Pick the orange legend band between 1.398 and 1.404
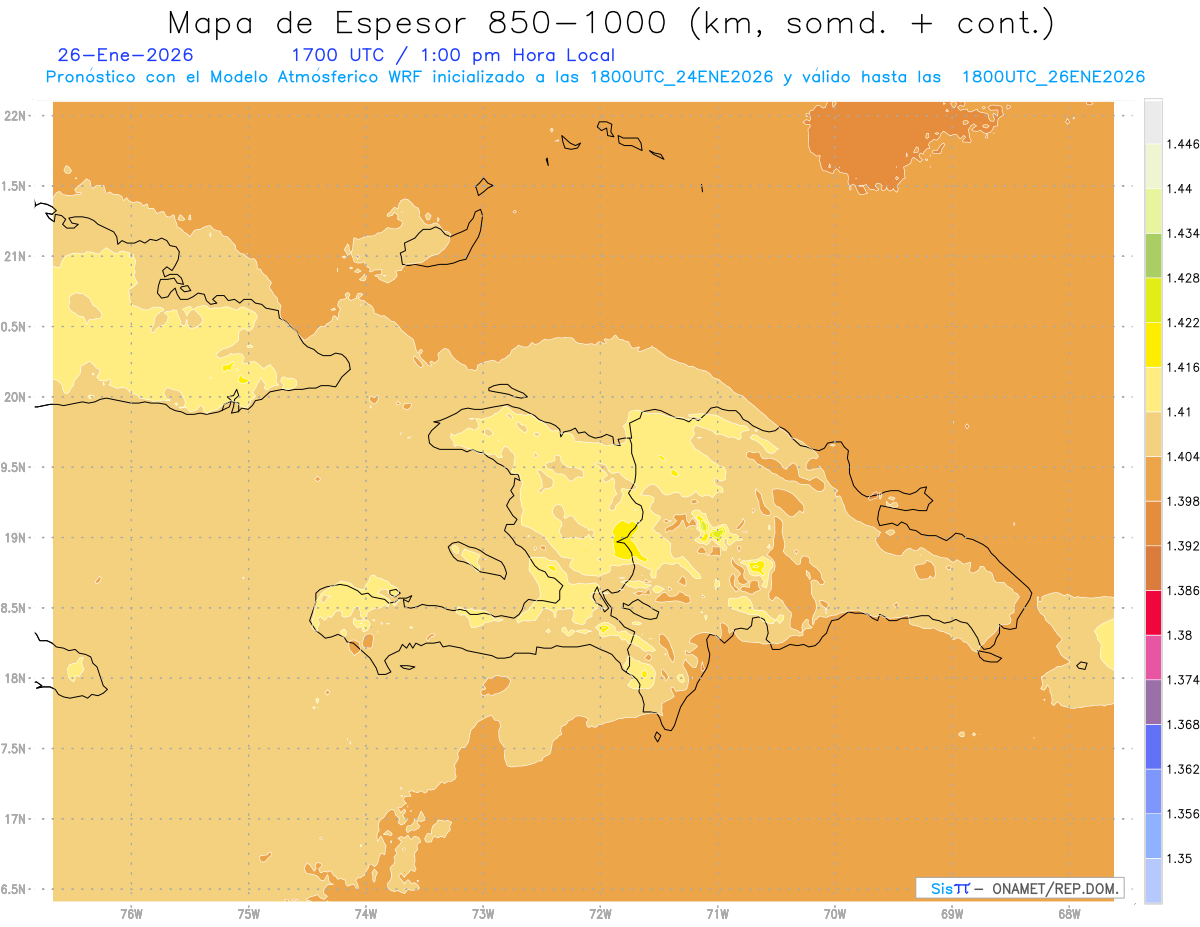 pos(1153,479)
